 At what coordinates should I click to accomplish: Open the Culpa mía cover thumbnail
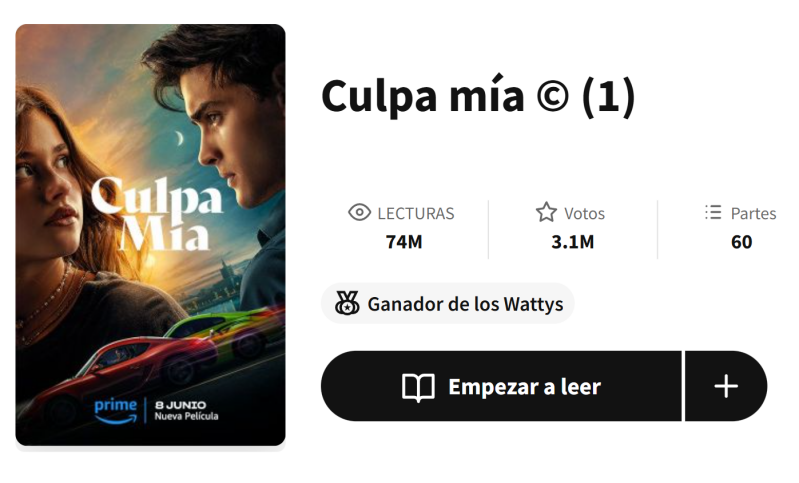[150, 235]
